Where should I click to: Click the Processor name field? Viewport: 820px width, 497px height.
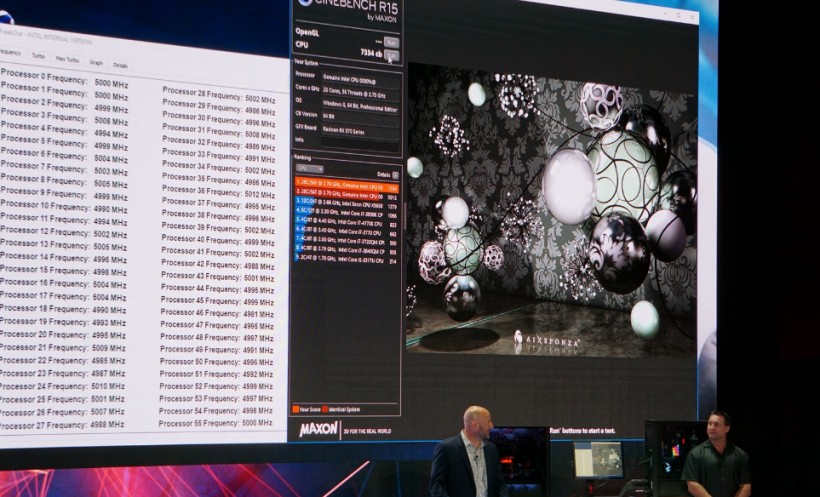point(360,78)
